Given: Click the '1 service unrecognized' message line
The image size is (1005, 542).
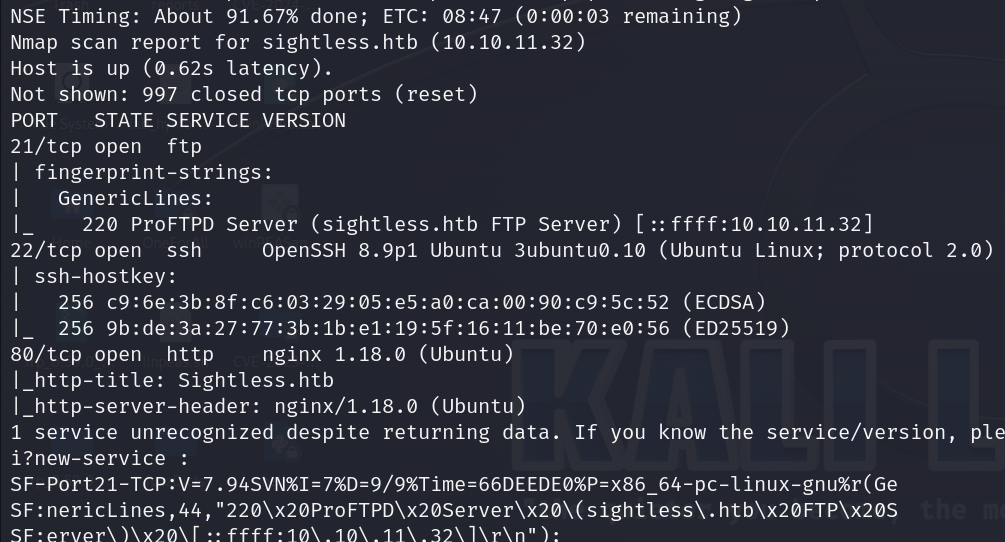Looking at the screenshot, I should pos(507,432).
